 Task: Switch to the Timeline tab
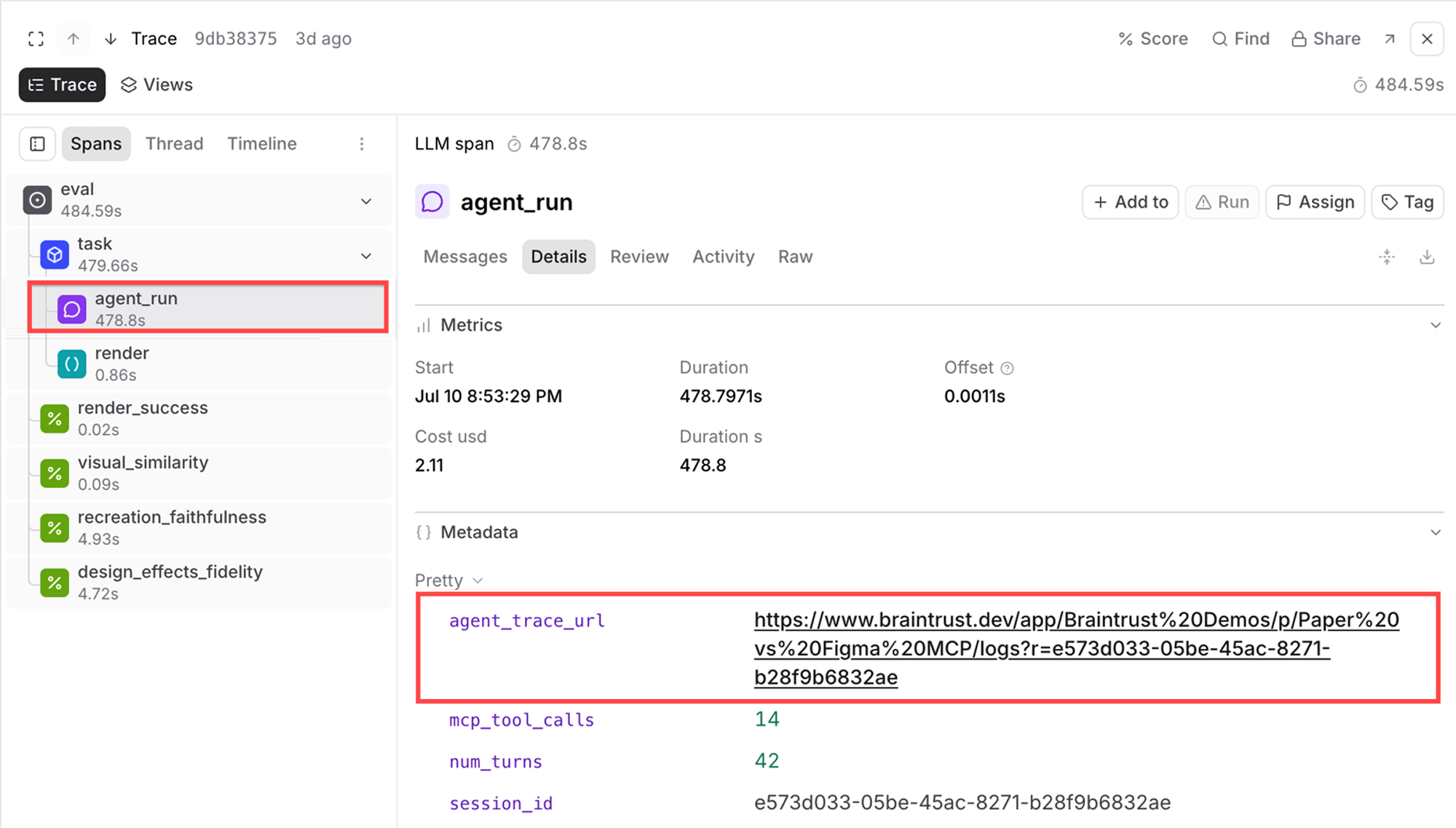(x=262, y=143)
